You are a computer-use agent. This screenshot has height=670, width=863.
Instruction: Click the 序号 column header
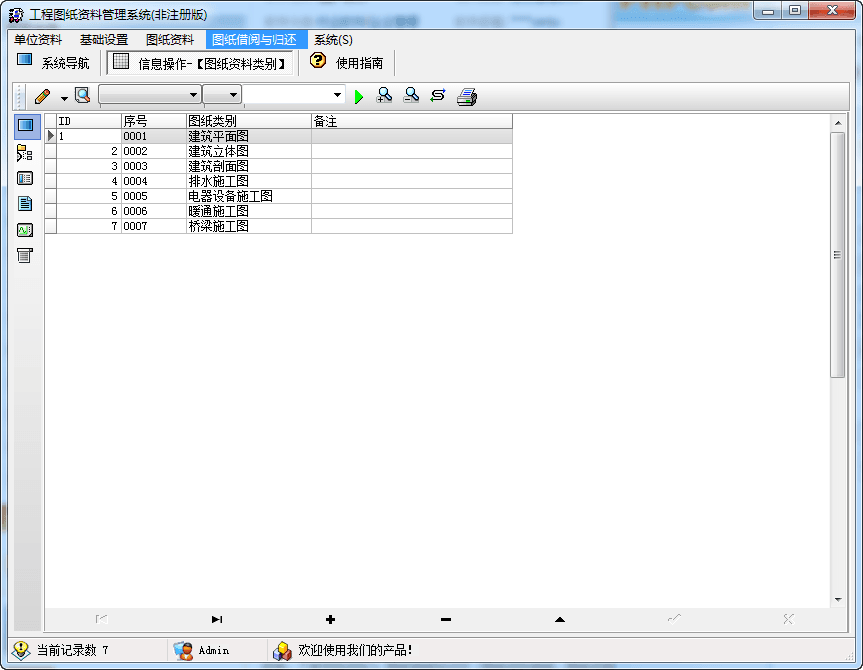154,121
